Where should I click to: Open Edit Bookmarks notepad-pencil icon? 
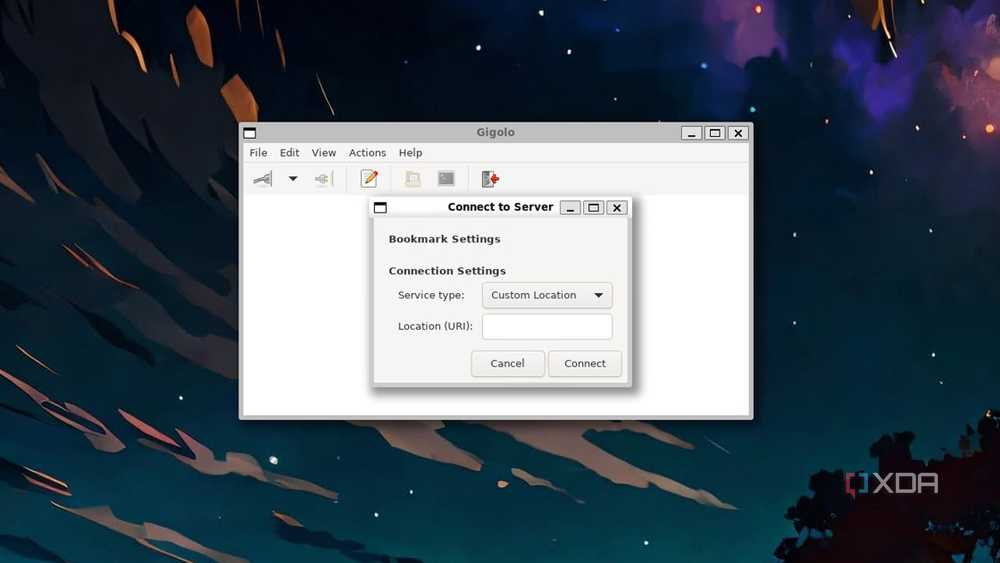369,179
